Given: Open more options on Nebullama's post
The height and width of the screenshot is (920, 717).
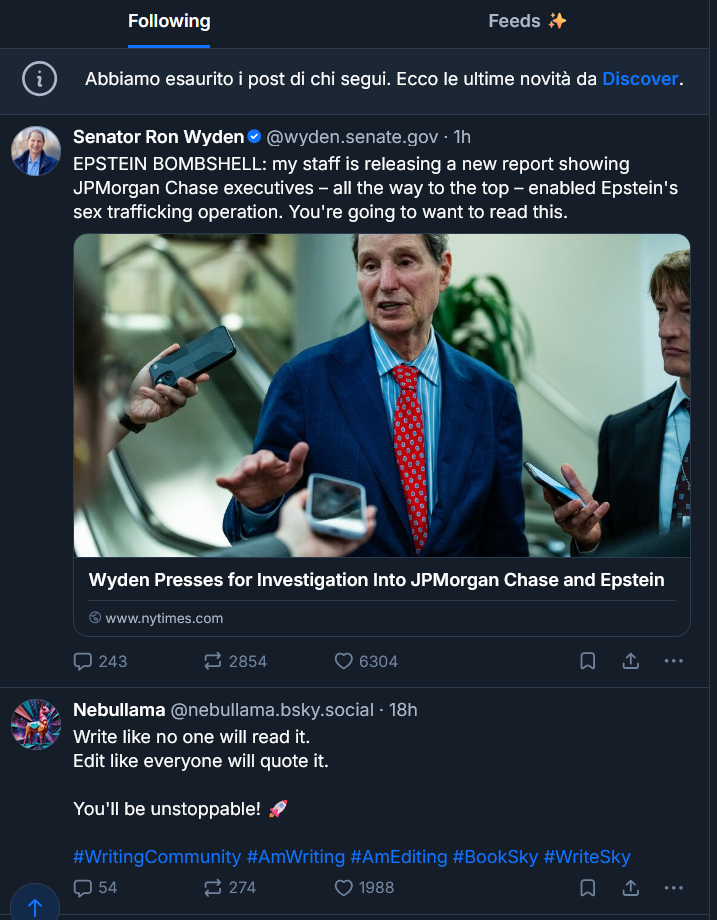Looking at the screenshot, I should (x=674, y=887).
